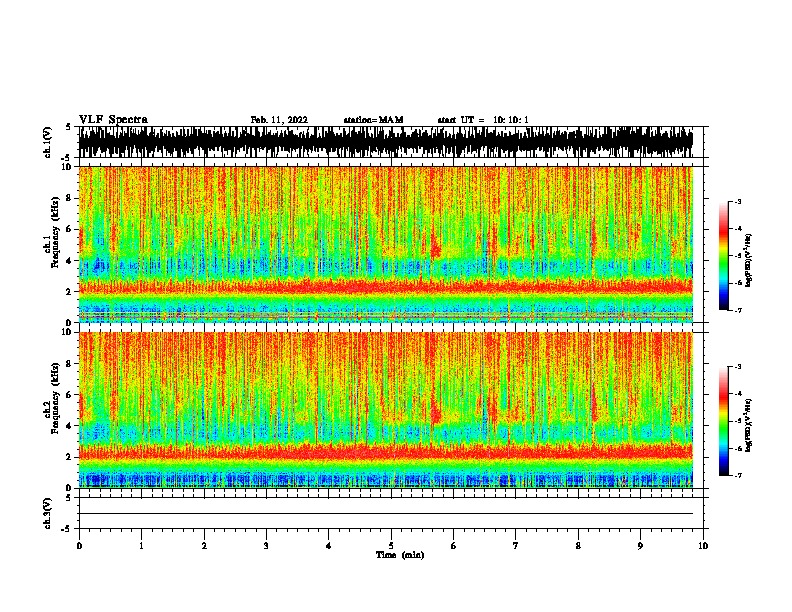Click the "6" kHz tick on ch.2 axis
The image size is (792, 612).
[x=70, y=395]
